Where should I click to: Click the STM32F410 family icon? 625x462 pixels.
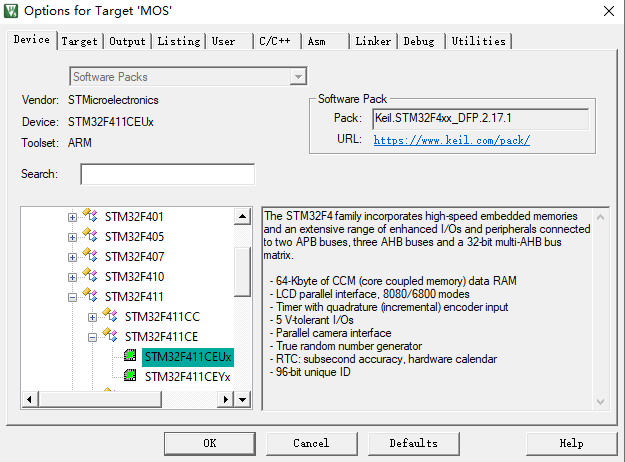click(90, 275)
